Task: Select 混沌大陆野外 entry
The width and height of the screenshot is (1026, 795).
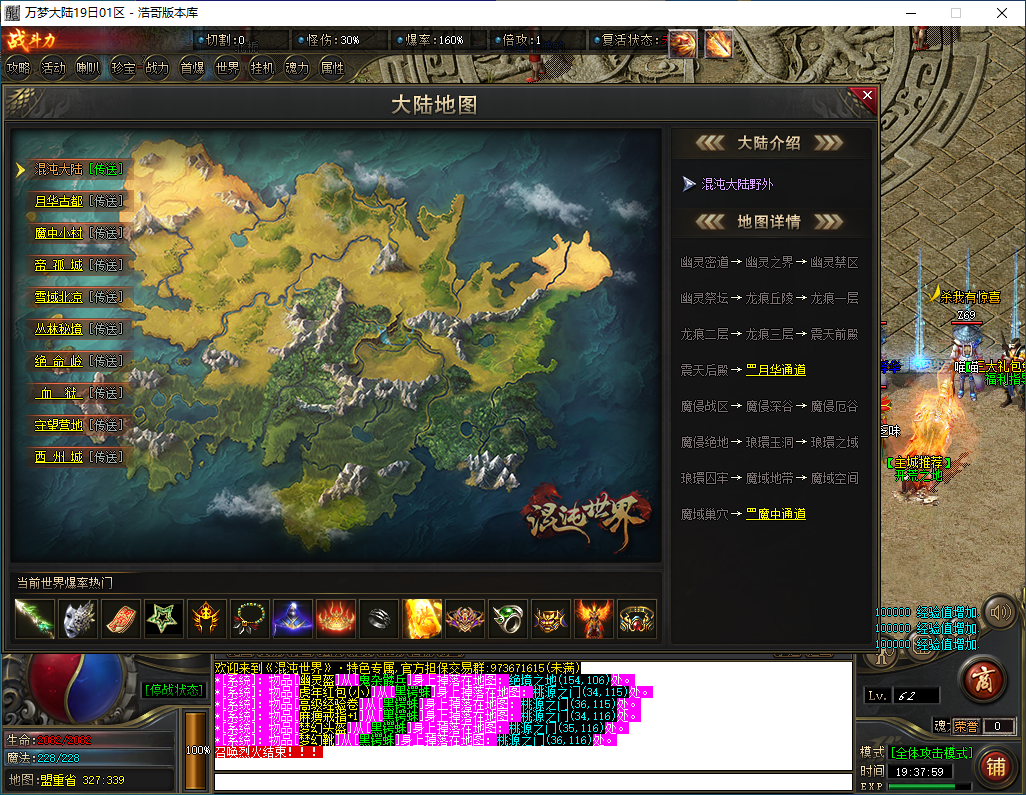Action: (x=737, y=185)
